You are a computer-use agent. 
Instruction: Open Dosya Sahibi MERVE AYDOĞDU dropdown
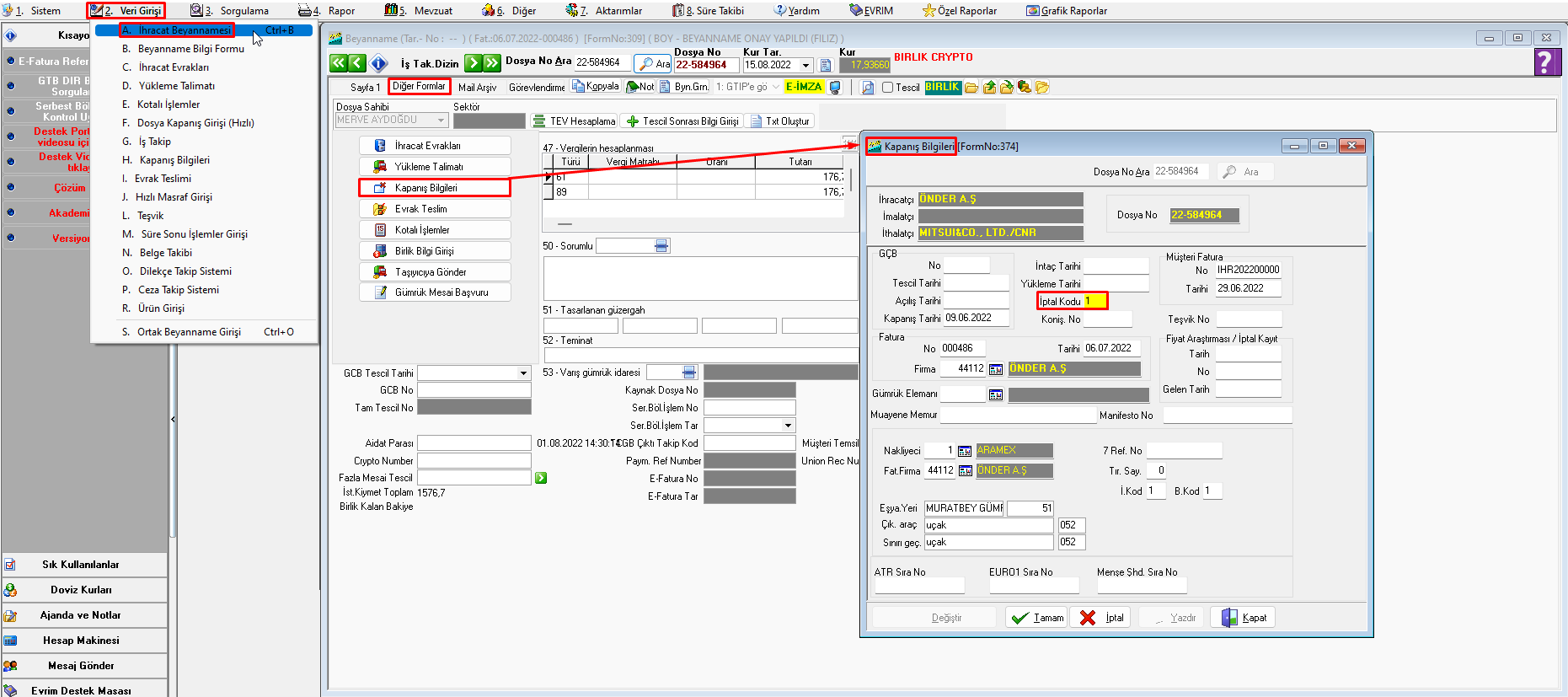[x=441, y=121]
